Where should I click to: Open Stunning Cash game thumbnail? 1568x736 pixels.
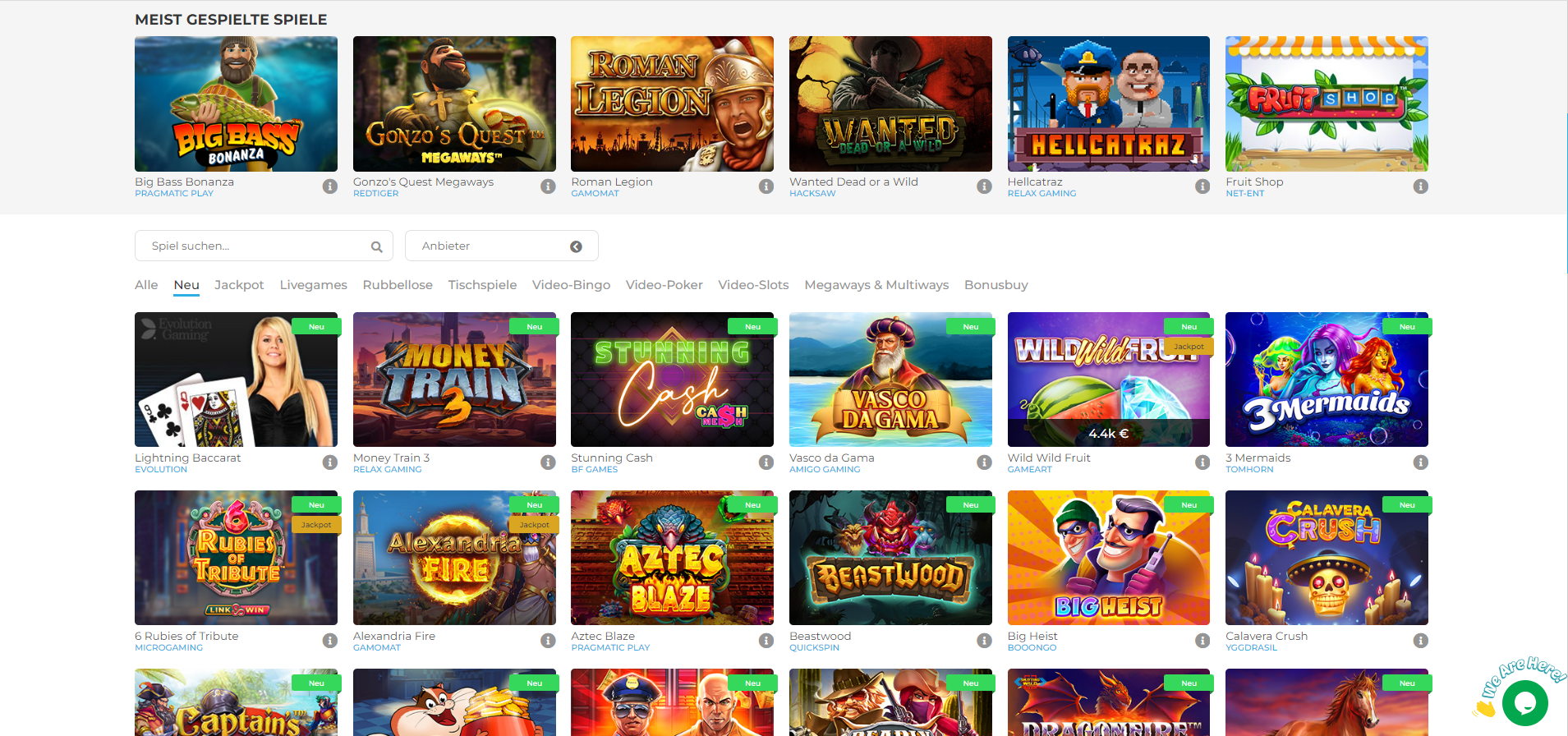(x=672, y=379)
